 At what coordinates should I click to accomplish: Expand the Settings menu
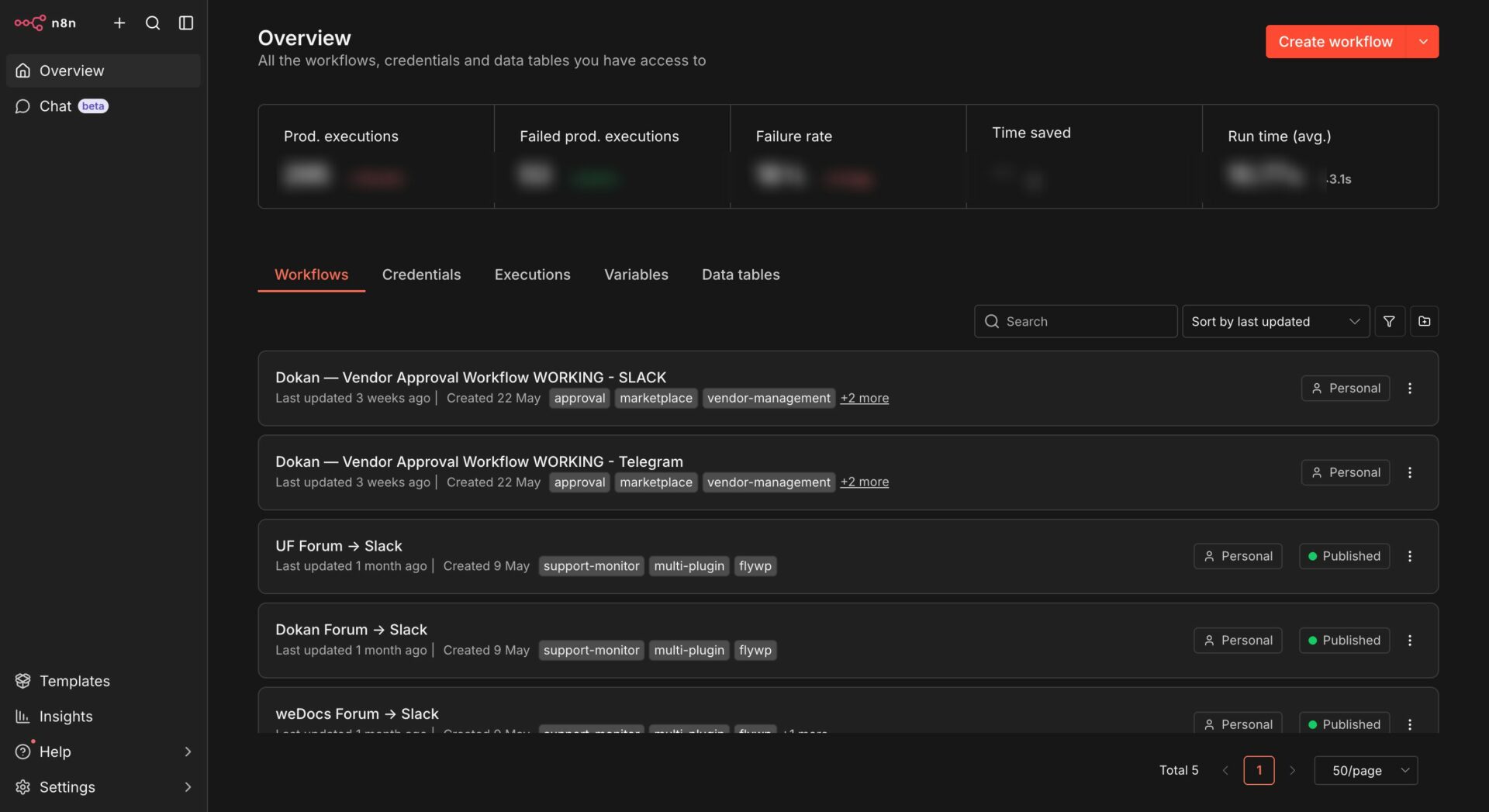tap(103, 787)
